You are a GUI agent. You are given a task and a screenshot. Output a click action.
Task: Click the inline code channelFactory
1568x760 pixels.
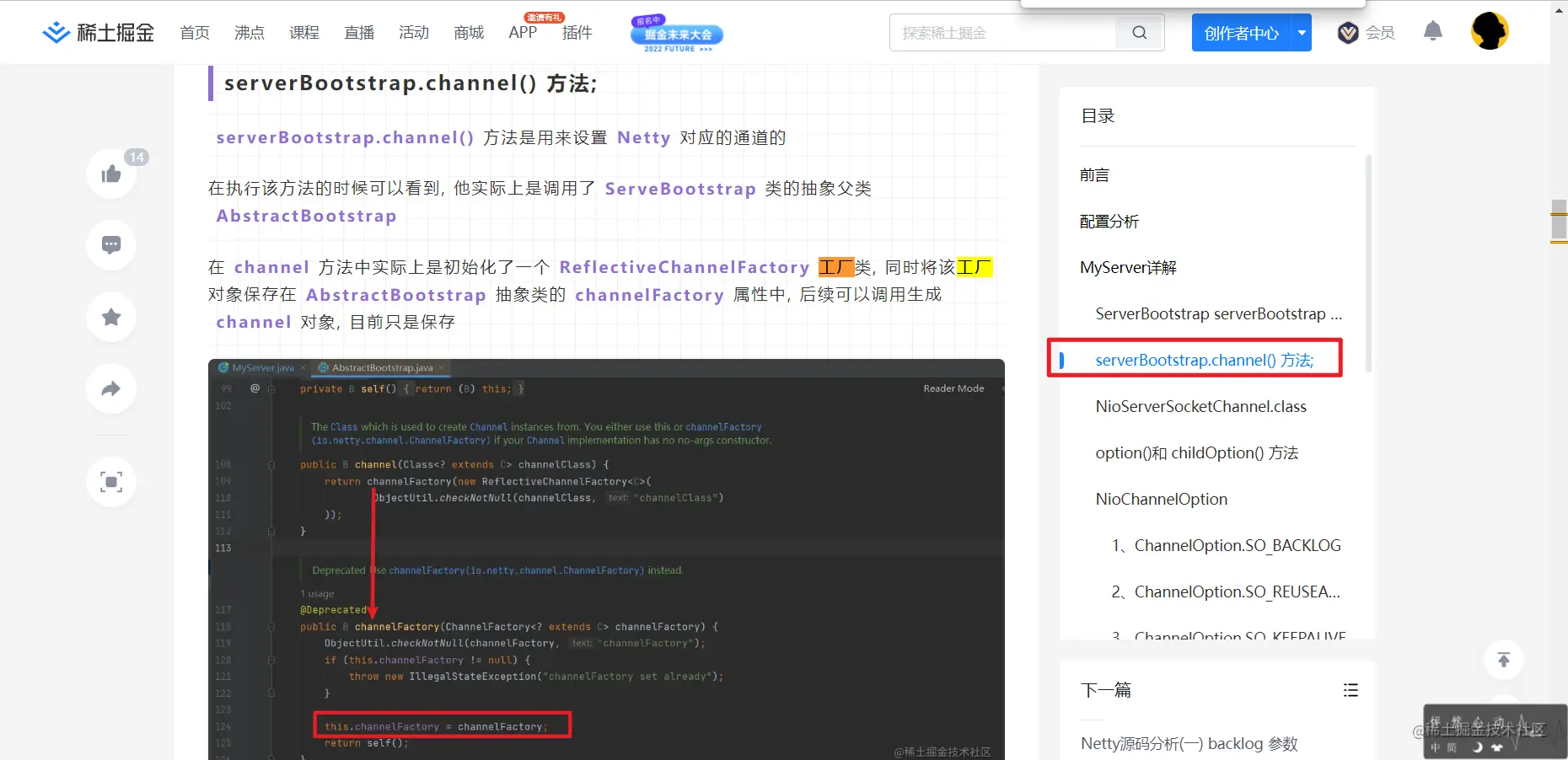tap(649, 295)
